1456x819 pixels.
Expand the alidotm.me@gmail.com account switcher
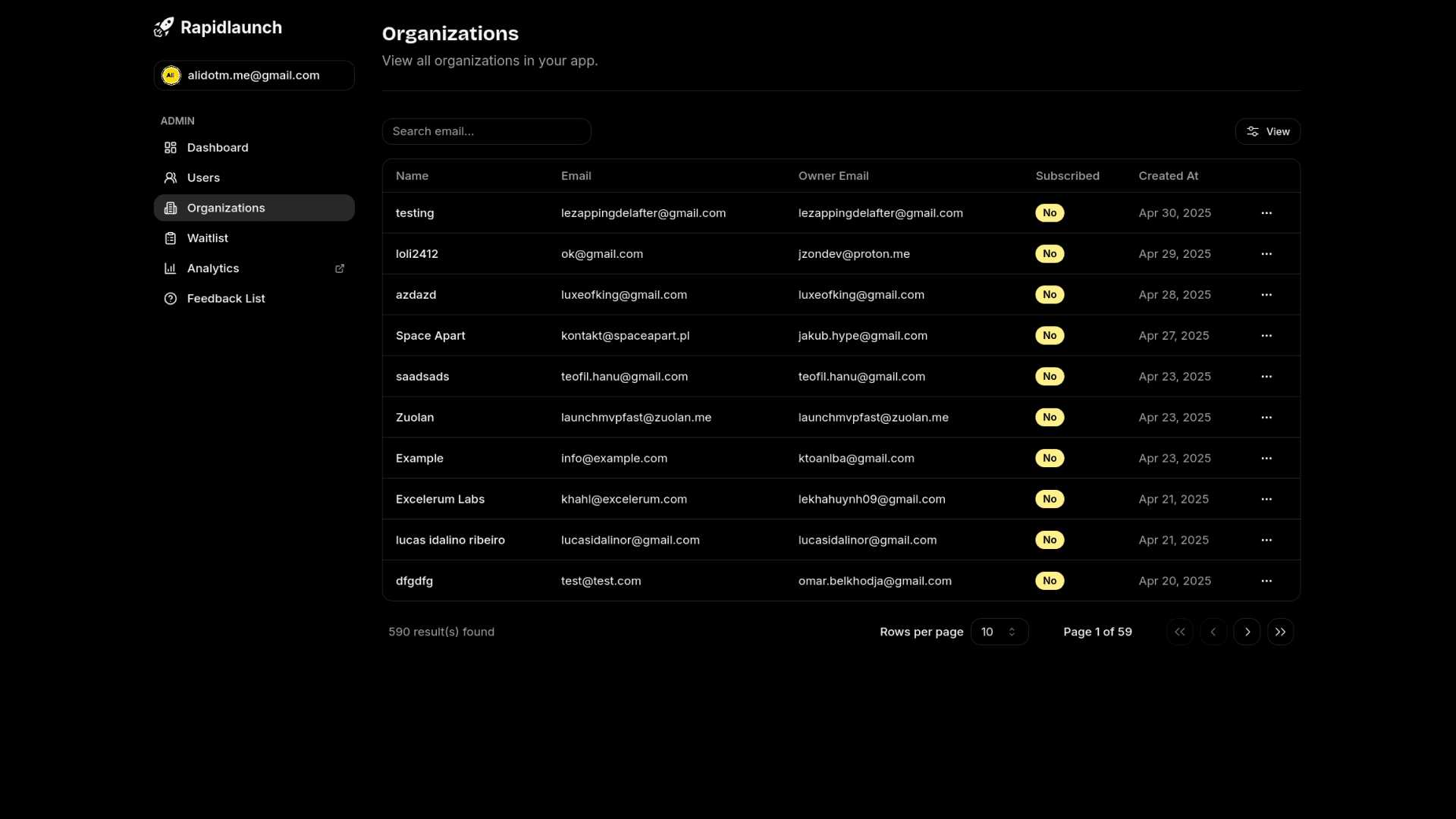[x=254, y=75]
